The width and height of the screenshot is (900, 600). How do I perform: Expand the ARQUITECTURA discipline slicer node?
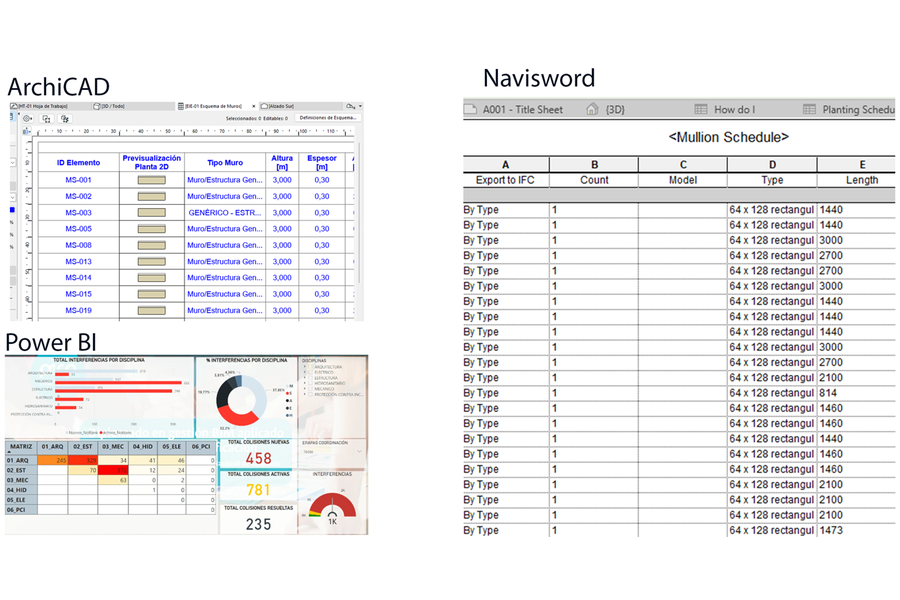[x=305, y=367]
